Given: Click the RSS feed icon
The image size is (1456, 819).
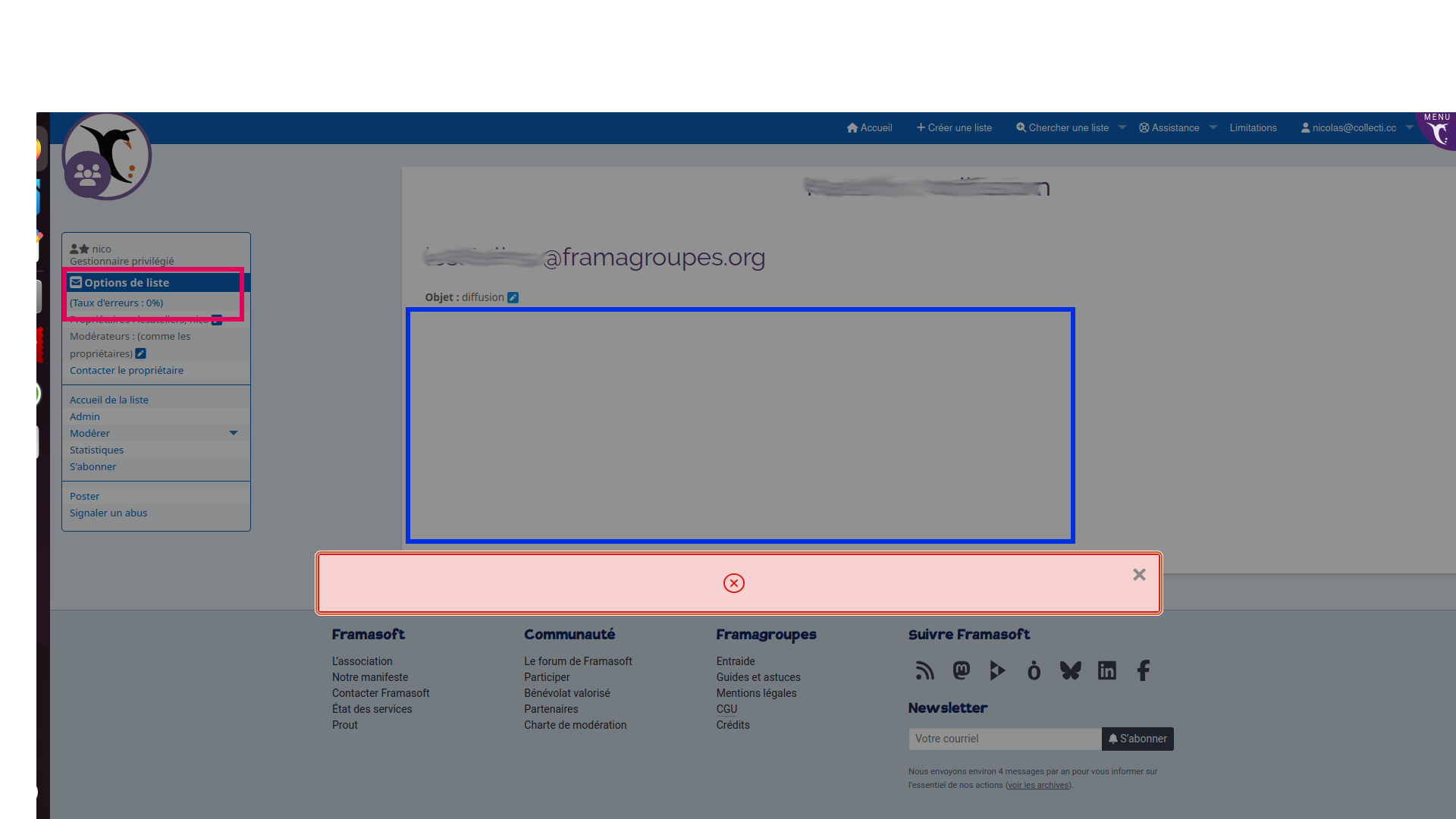Looking at the screenshot, I should 924,670.
